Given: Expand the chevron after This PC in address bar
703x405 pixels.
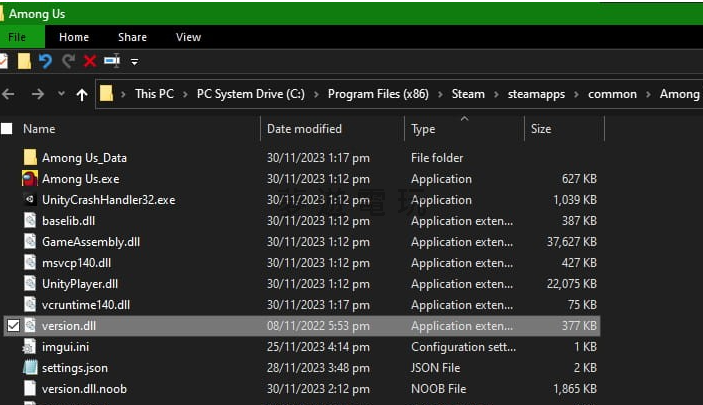Looking at the screenshot, I should tap(185, 94).
